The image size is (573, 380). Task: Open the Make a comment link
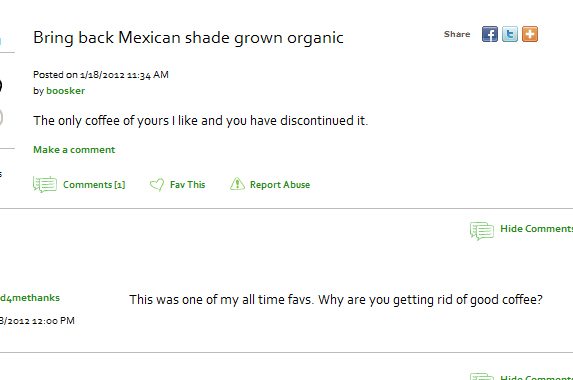tap(74, 150)
